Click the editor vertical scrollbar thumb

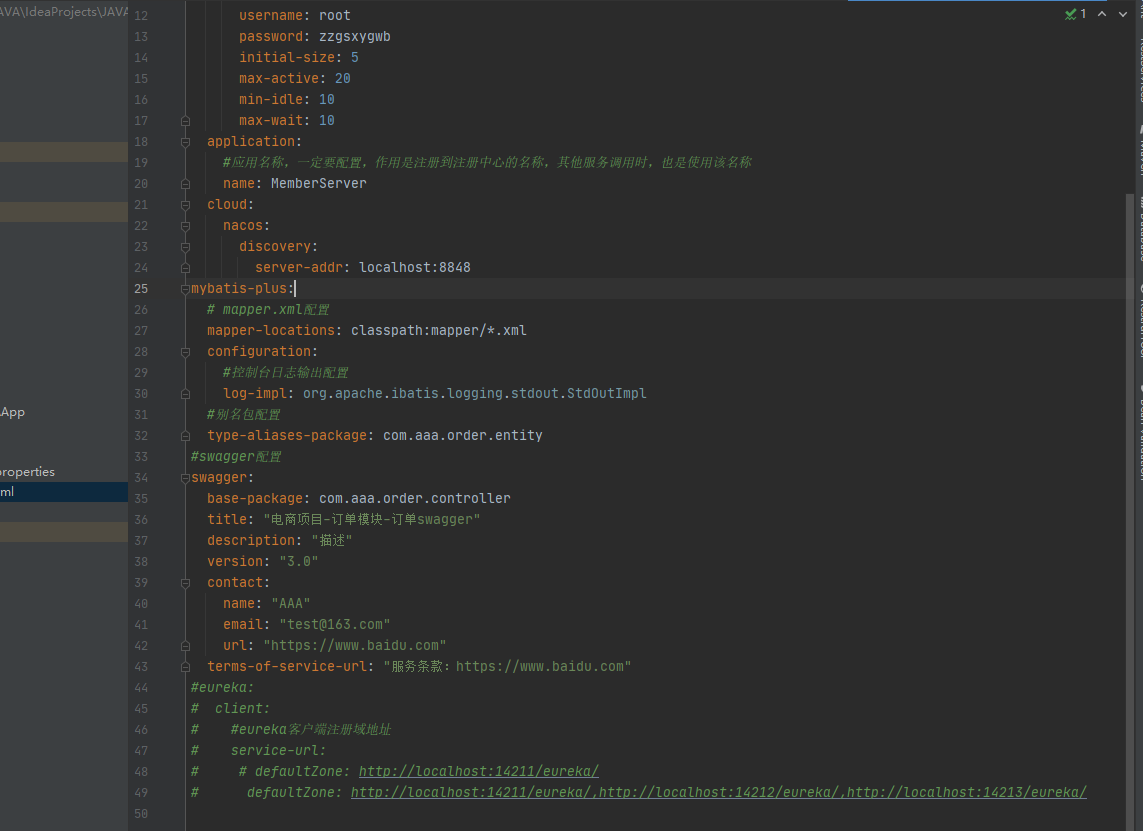[x=1129, y=510]
